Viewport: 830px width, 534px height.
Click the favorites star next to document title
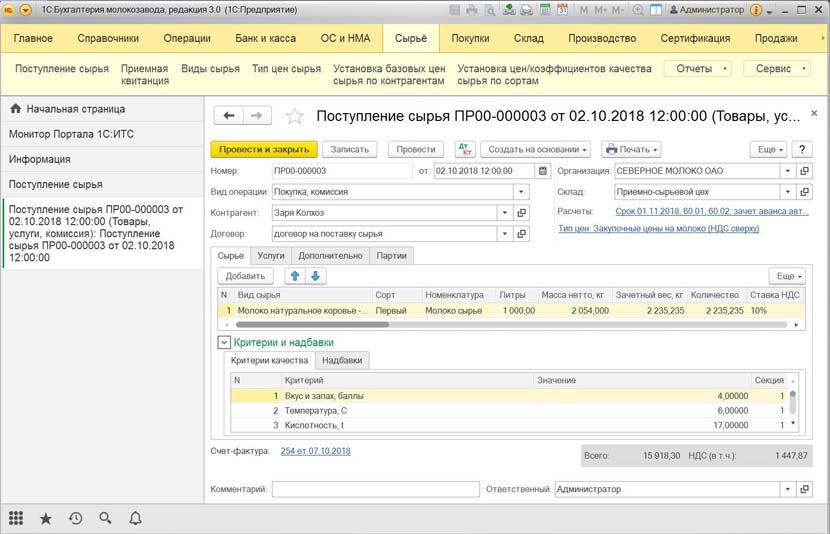[295, 116]
